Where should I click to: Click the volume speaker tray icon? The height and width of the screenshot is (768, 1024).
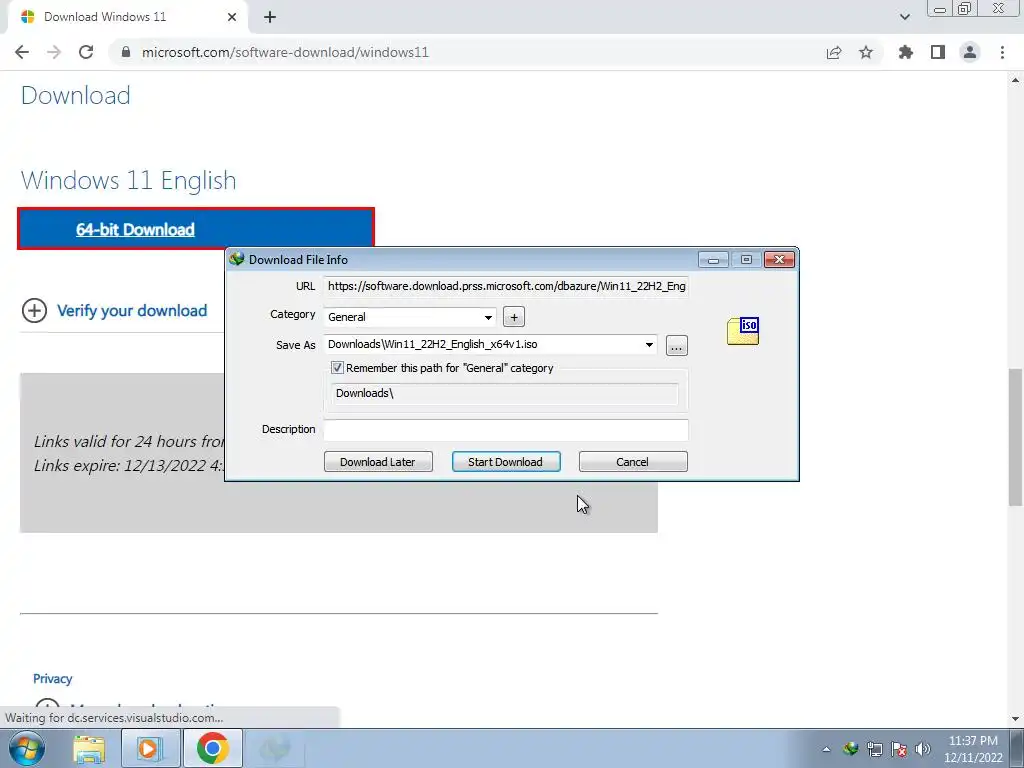pyautogui.click(x=923, y=749)
